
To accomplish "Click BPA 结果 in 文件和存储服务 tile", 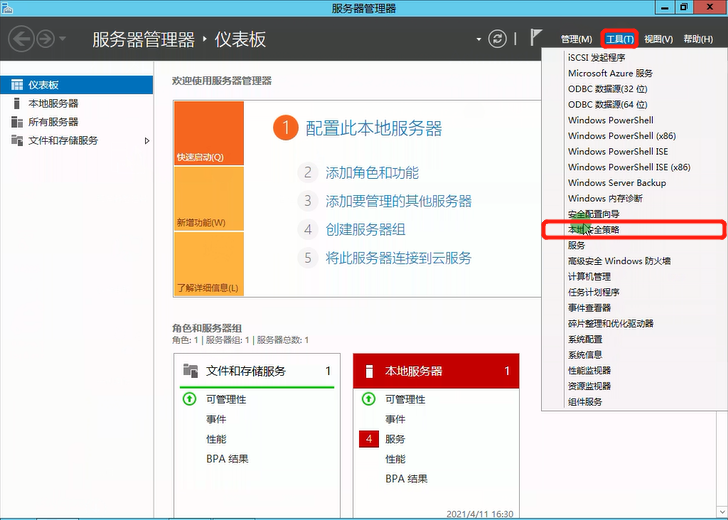I will coord(227,459).
